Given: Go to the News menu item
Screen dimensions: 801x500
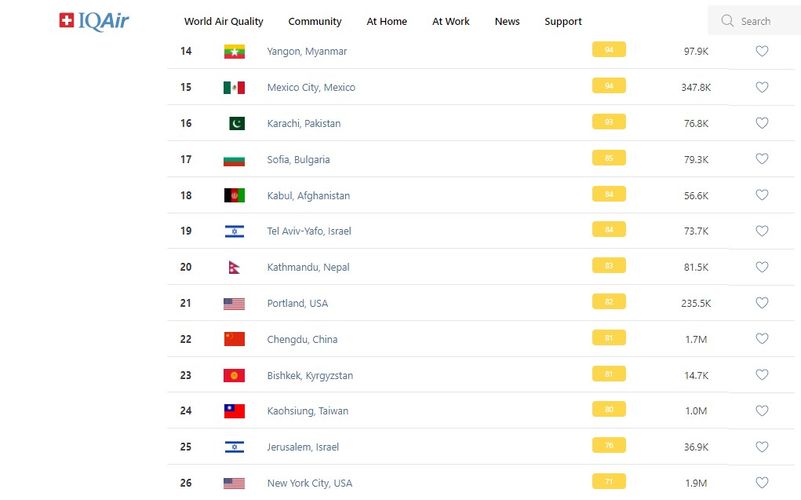Looking at the screenshot, I should pyautogui.click(x=507, y=21).
